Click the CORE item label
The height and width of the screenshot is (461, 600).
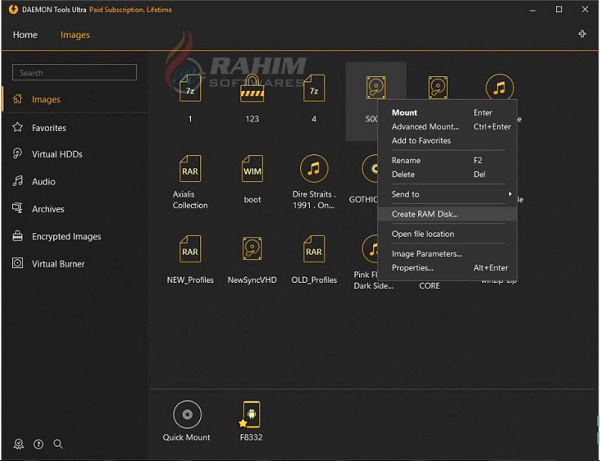pyautogui.click(x=429, y=286)
